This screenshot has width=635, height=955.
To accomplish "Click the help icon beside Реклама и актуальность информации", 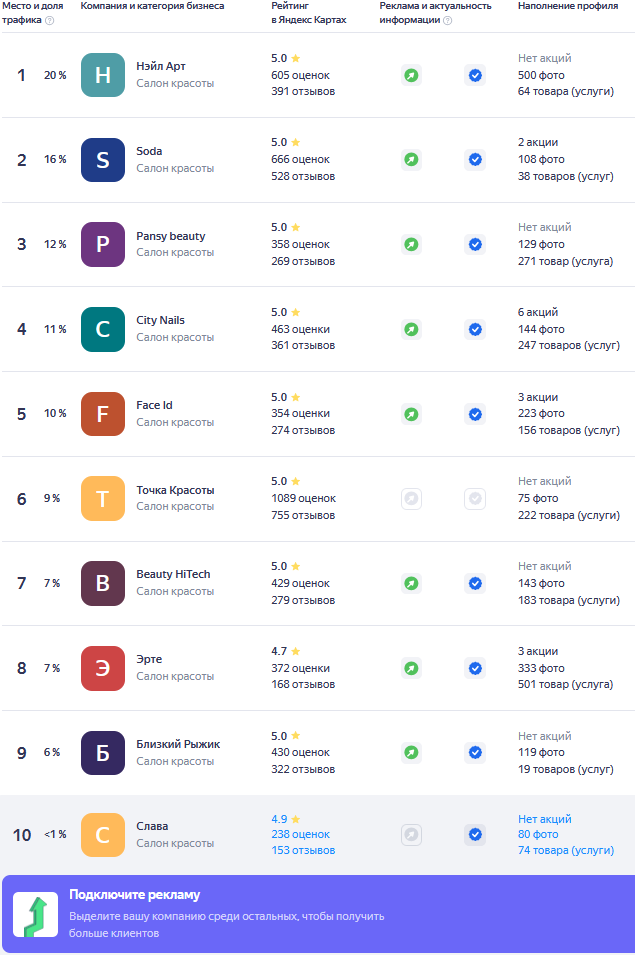I will coord(447,20).
